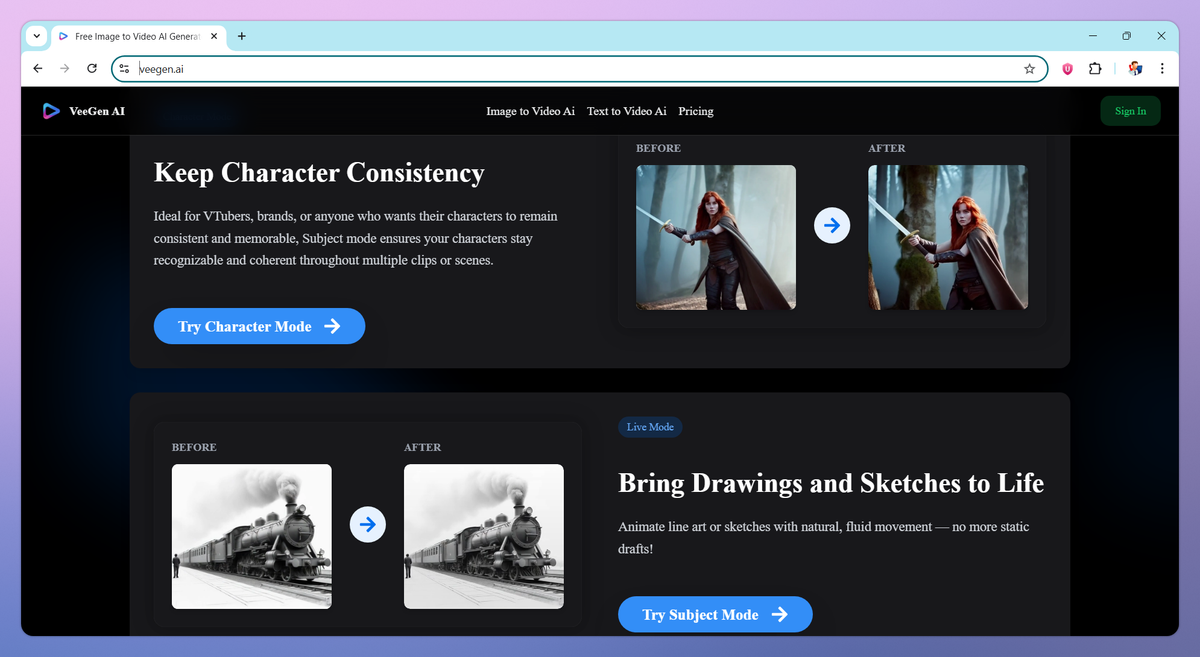
Task: Click the paragraph starting Ideal for VTubers
Action: [x=356, y=238]
